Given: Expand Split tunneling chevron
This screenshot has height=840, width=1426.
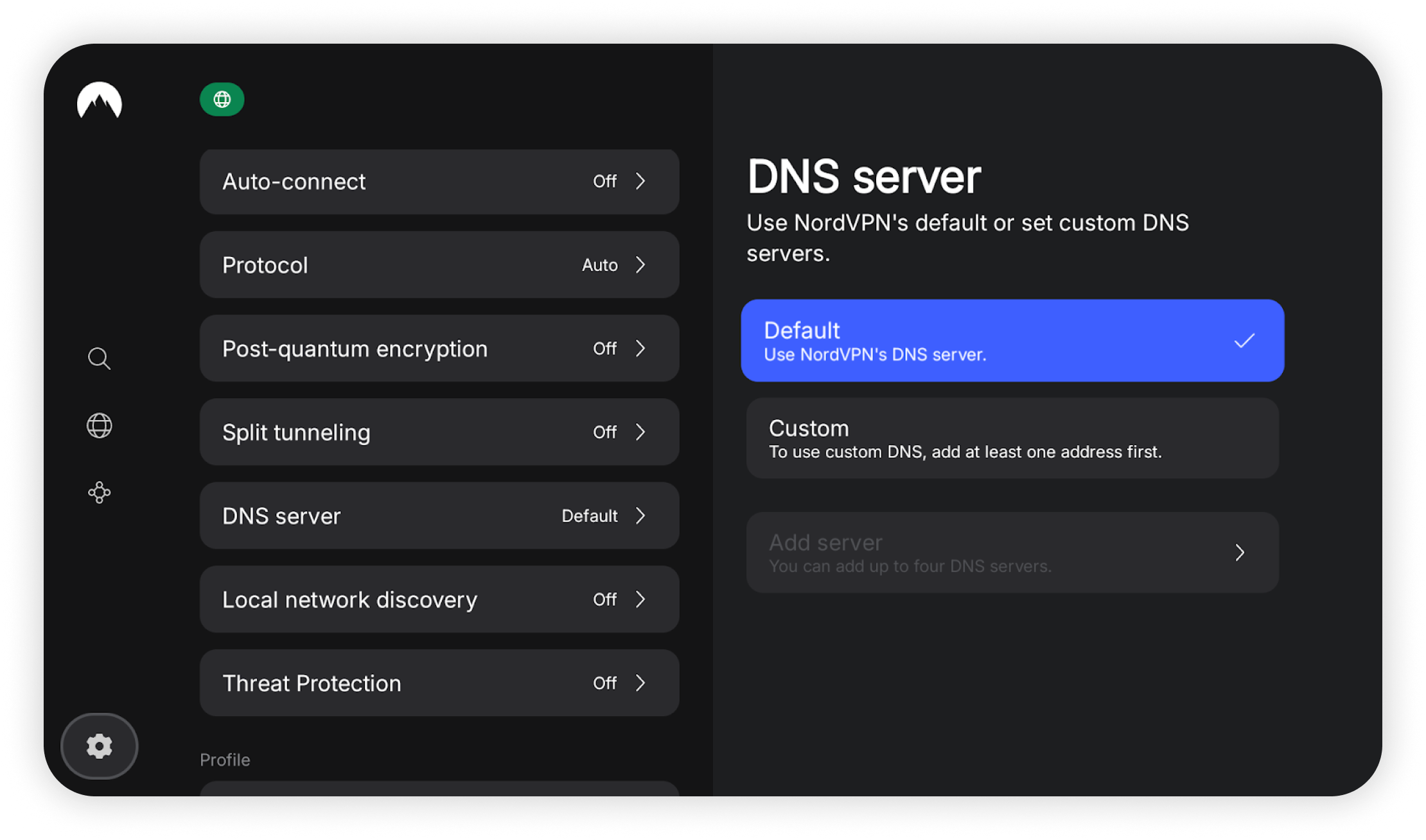Looking at the screenshot, I should [x=640, y=432].
